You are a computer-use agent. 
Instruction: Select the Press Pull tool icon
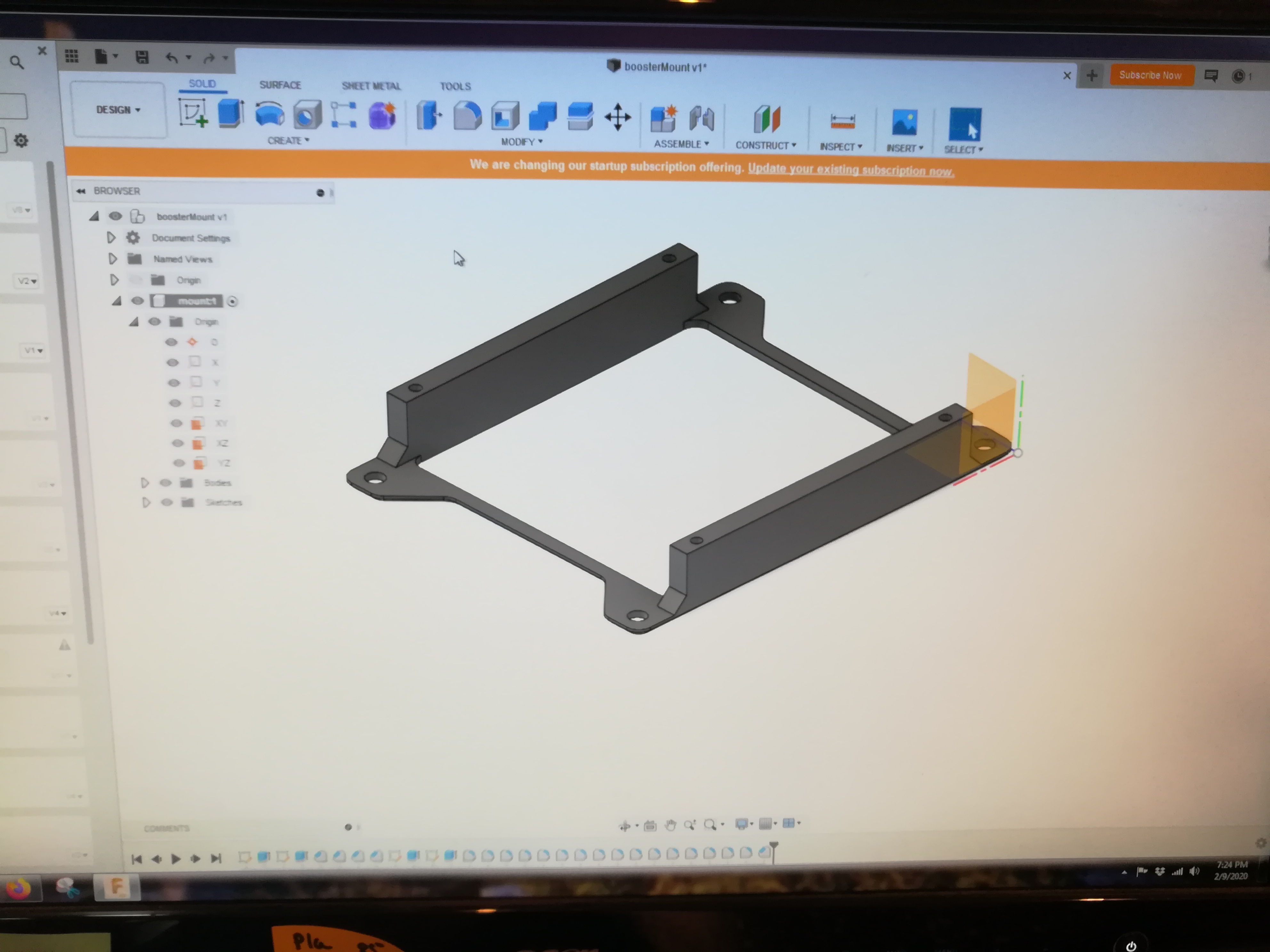pos(428,115)
